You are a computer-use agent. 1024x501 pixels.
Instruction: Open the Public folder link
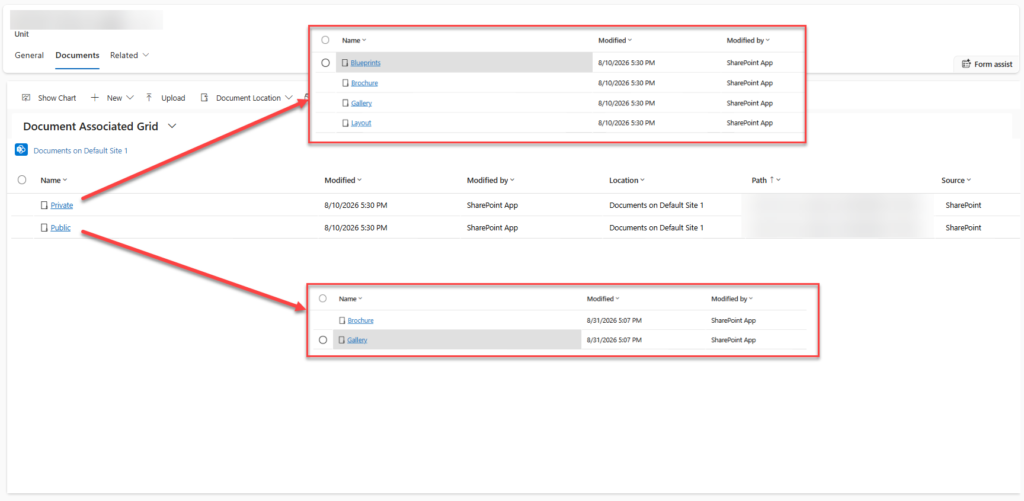coord(61,228)
